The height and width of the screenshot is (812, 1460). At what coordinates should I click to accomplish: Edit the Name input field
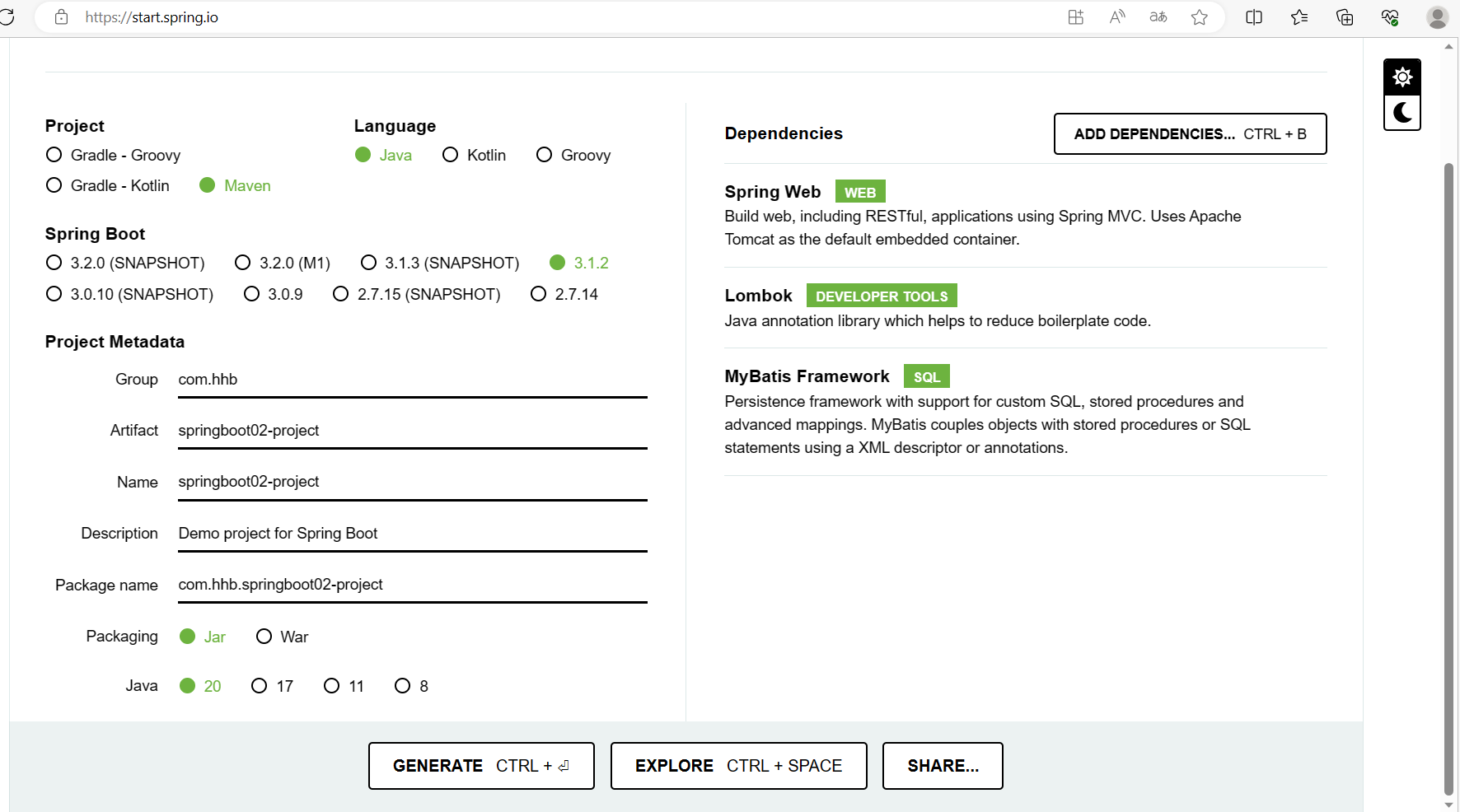coord(413,482)
